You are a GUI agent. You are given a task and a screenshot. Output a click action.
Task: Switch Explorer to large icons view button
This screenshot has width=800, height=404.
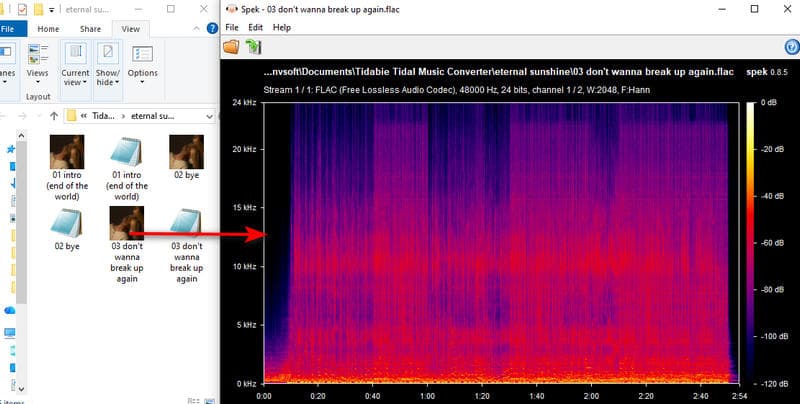(x=209, y=401)
